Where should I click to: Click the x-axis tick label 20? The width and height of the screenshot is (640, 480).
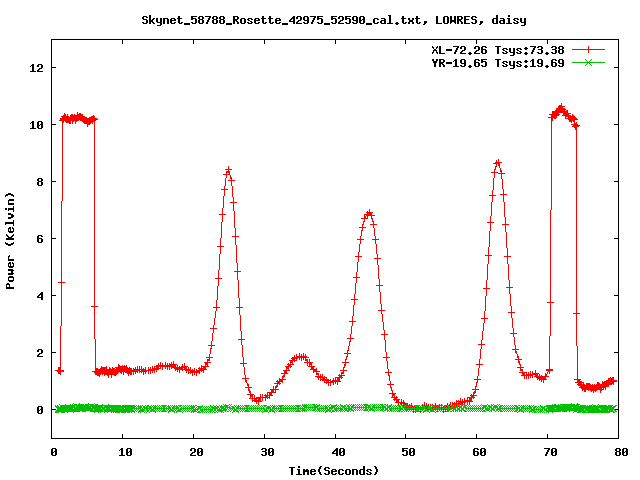(x=196, y=452)
